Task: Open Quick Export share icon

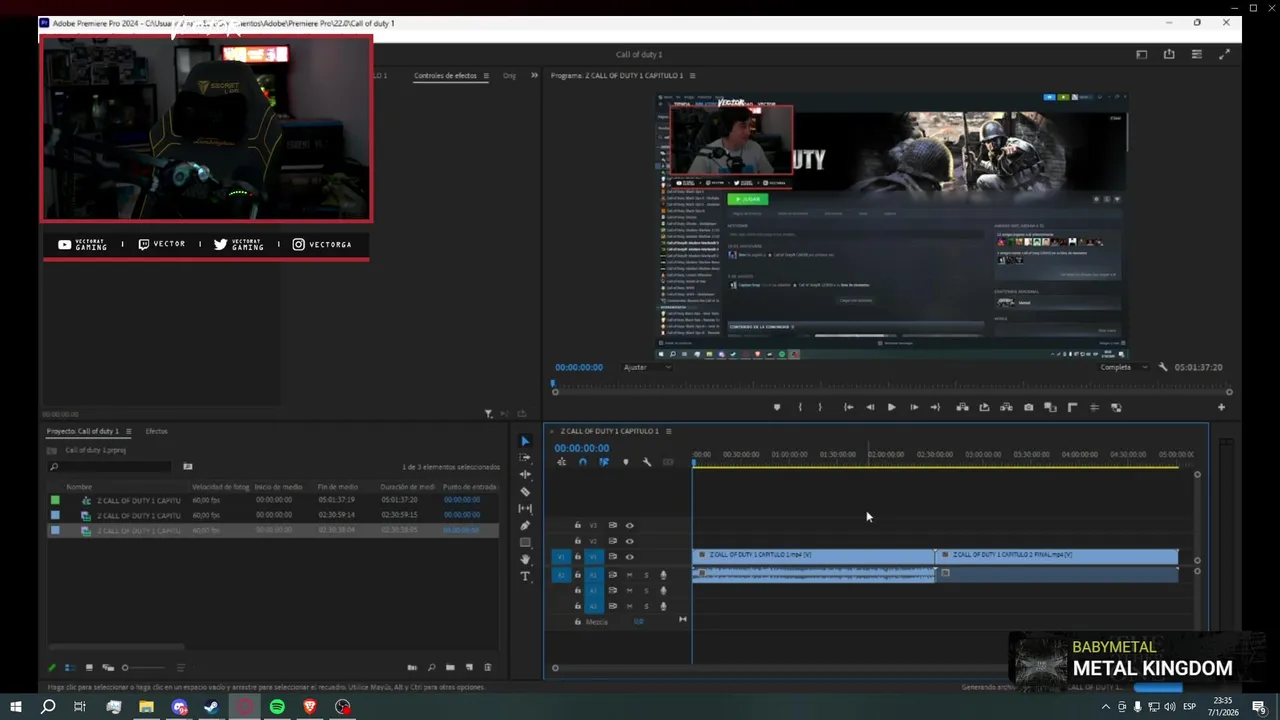Action: click(x=1169, y=54)
